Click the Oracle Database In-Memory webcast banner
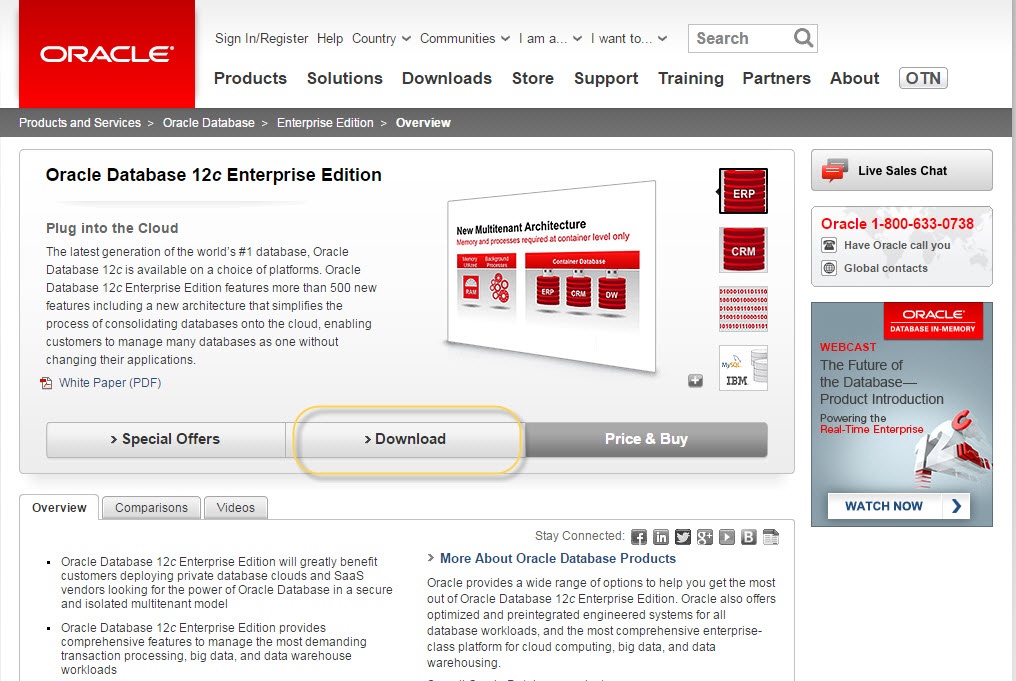The image size is (1016, 681). click(x=901, y=415)
